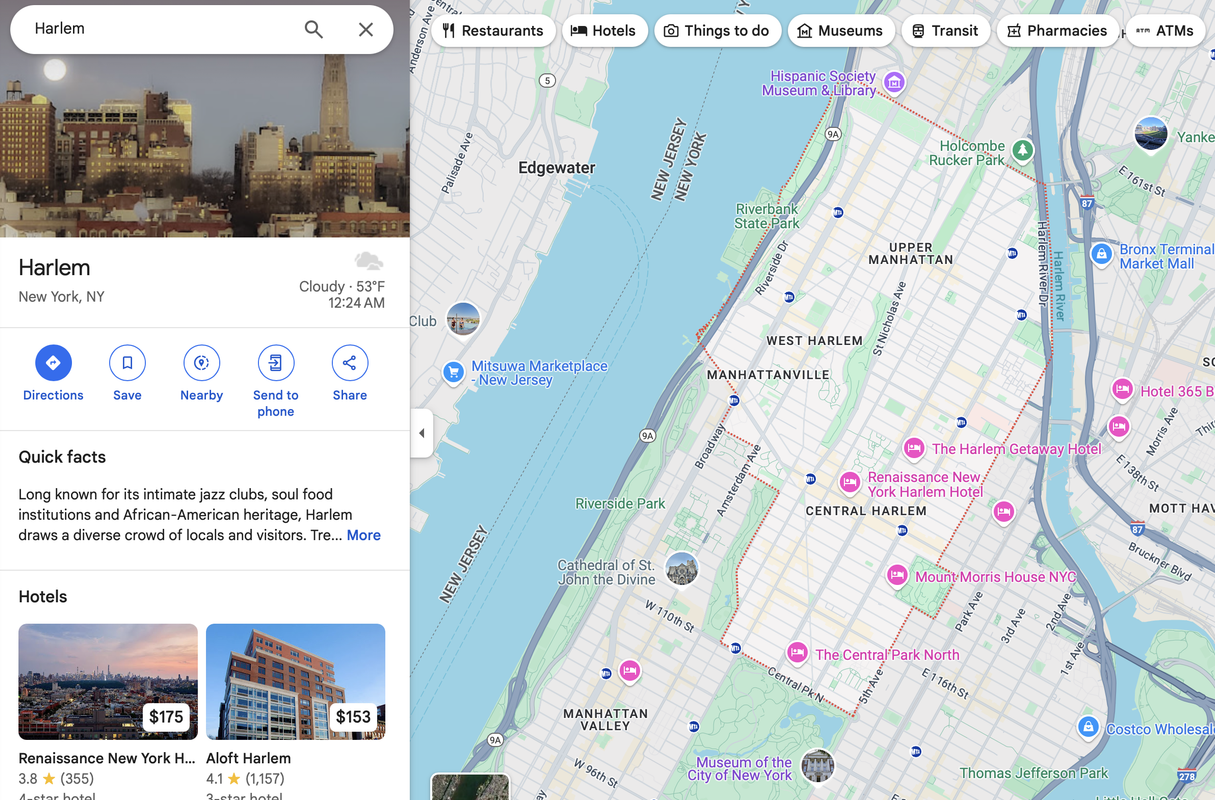Open Renaissance New York hotel photo card
The image size is (1215, 800).
tap(108, 682)
